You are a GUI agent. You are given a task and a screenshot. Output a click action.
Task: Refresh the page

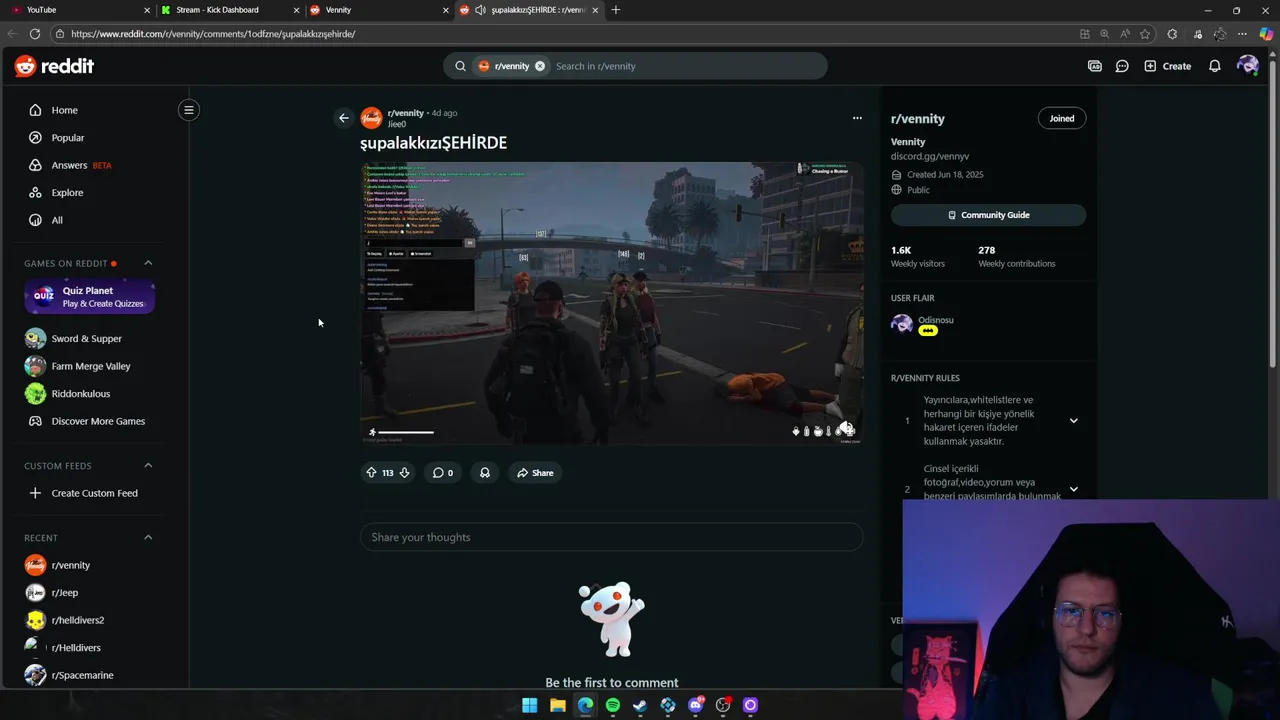pos(35,34)
